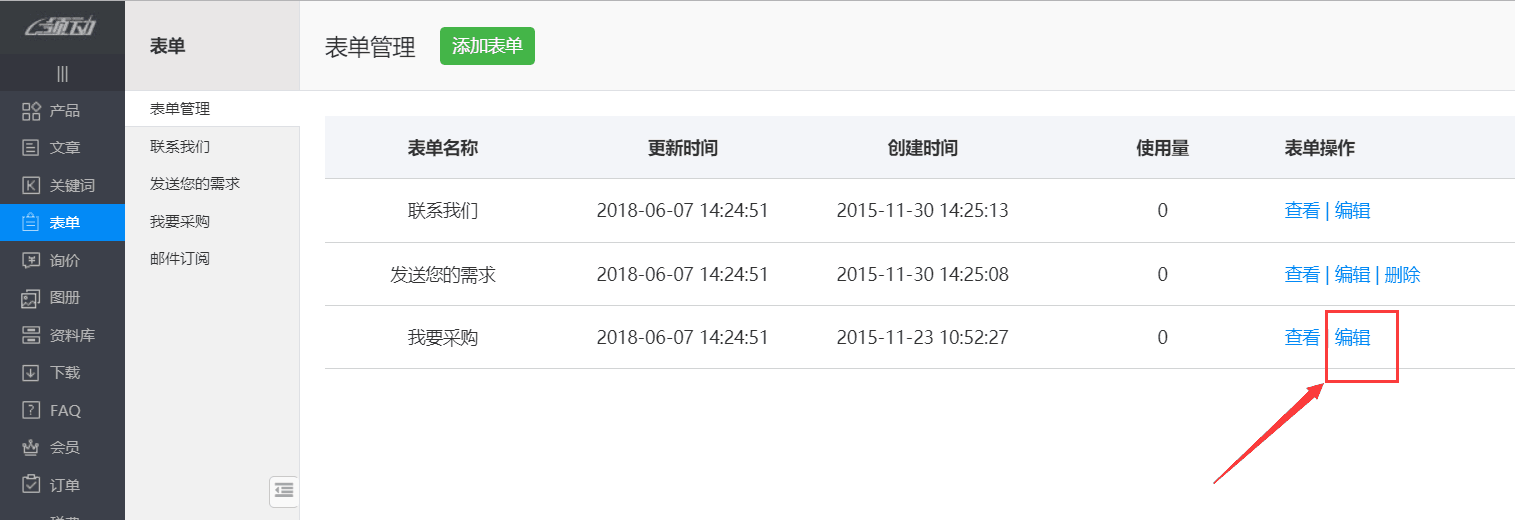
Task: Click 编辑 for the 我要采购 form
Action: [x=1353, y=338]
